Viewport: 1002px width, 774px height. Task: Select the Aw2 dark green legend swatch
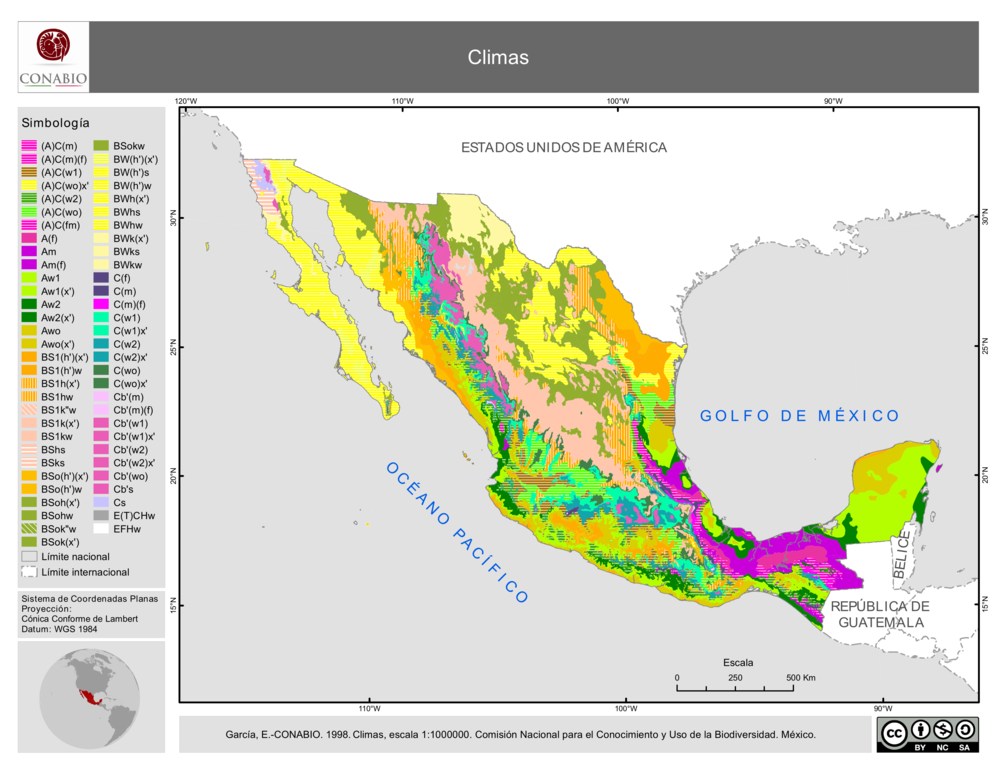pyautogui.click(x=29, y=304)
